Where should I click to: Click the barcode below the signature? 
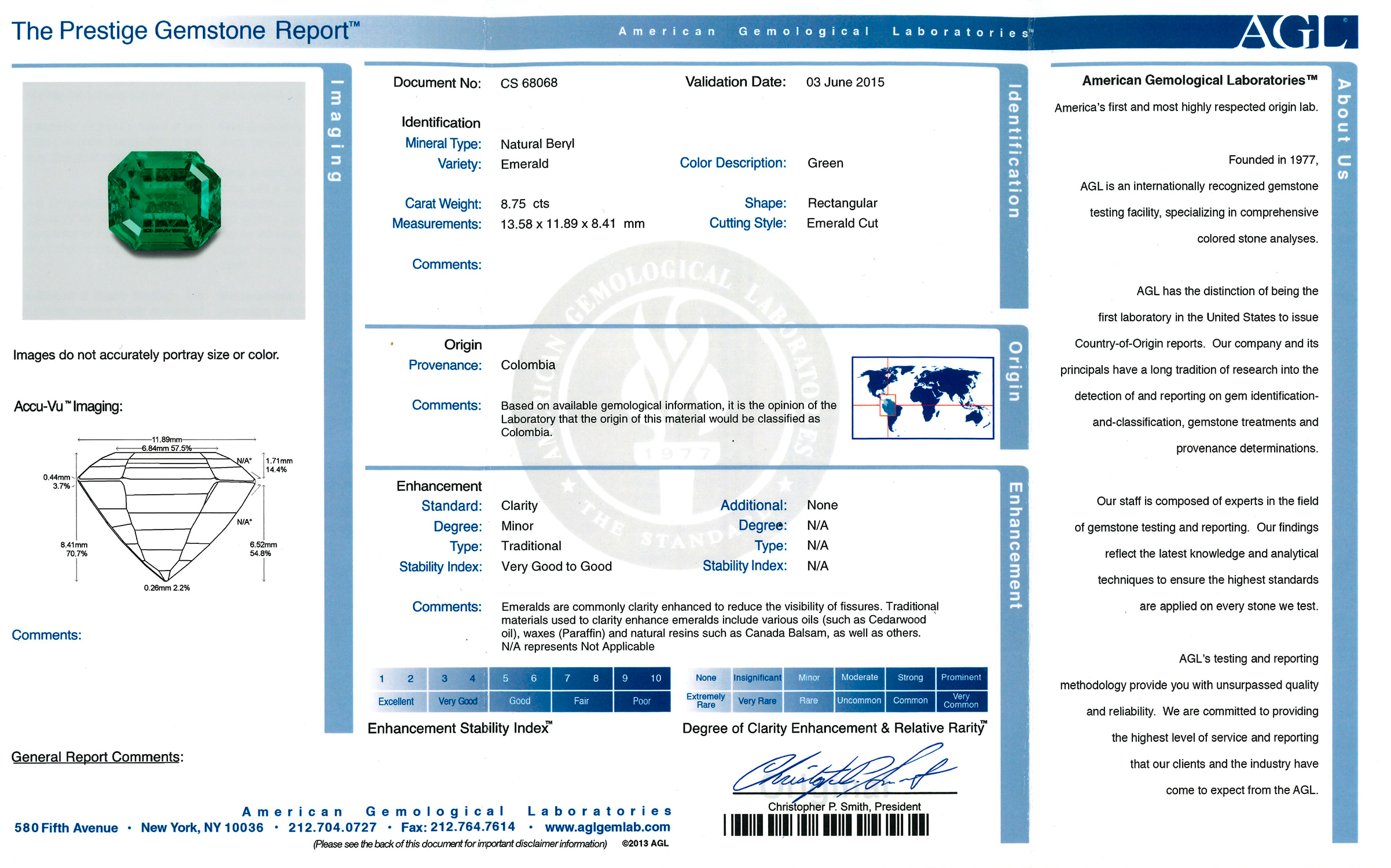point(826,825)
